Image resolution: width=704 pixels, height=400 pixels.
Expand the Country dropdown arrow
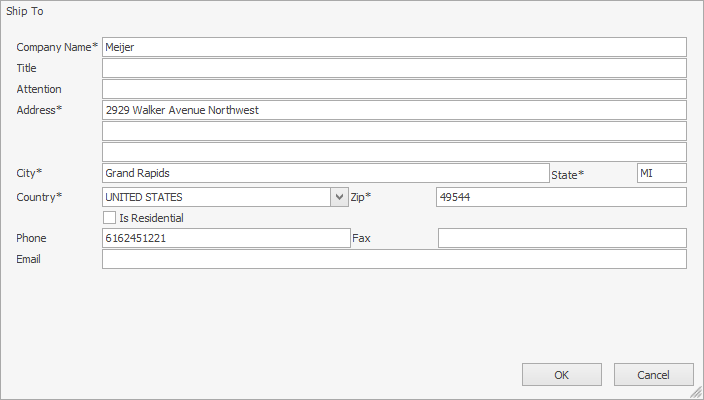(x=339, y=197)
